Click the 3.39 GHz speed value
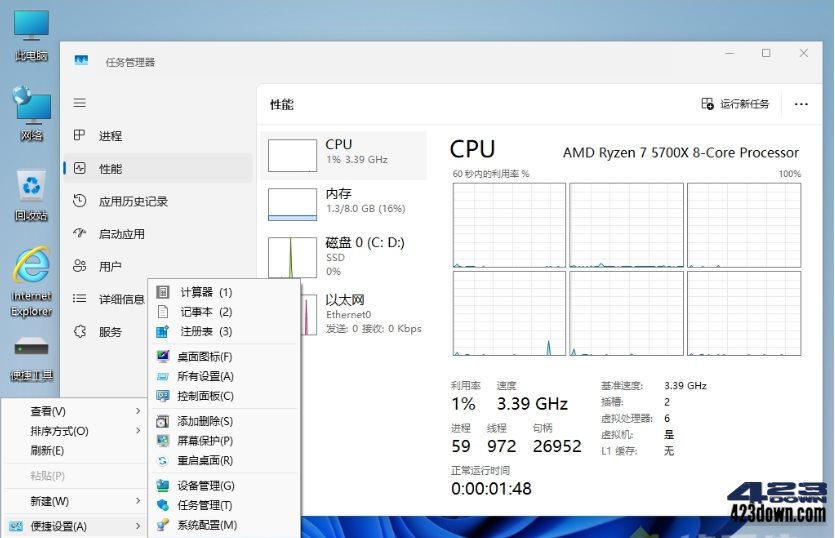The image size is (835, 538). coord(532,404)
